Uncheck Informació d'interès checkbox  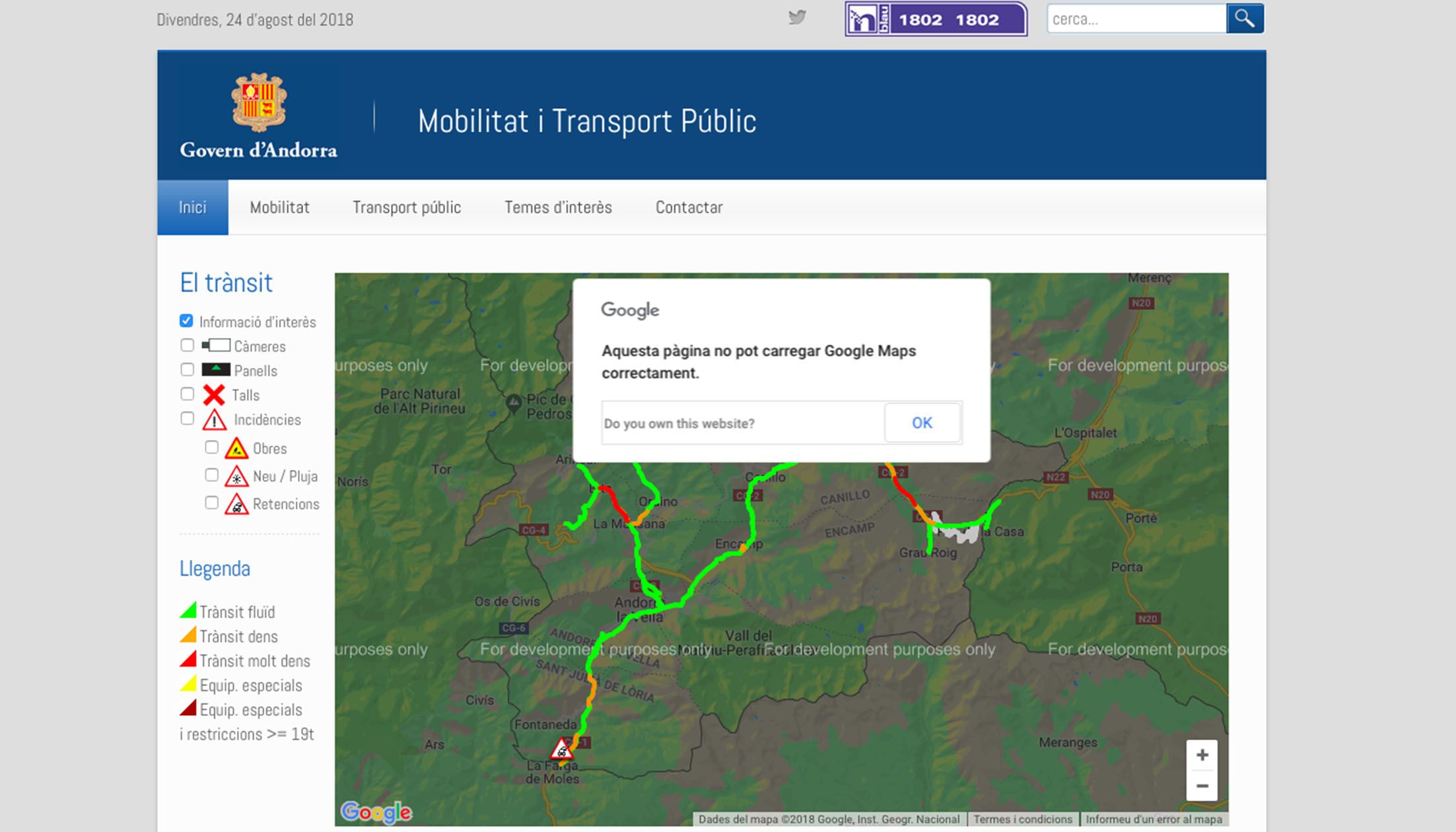point(187,321)
